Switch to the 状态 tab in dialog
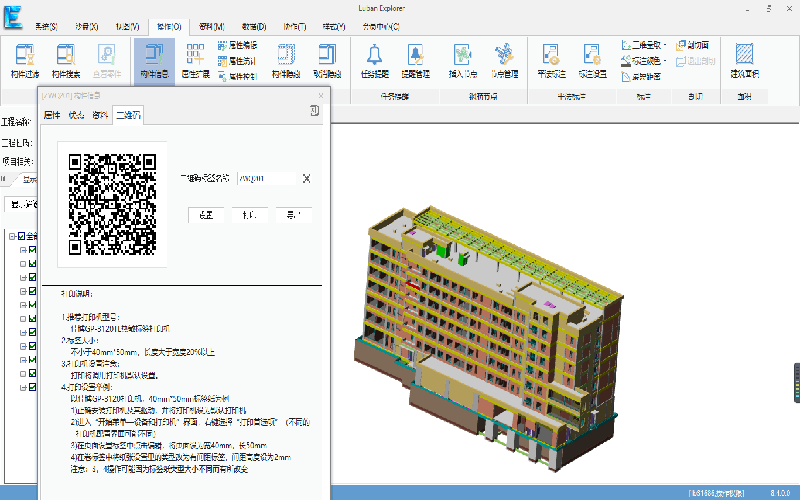This screenshot has width=800, height=500. click(76, 115)
